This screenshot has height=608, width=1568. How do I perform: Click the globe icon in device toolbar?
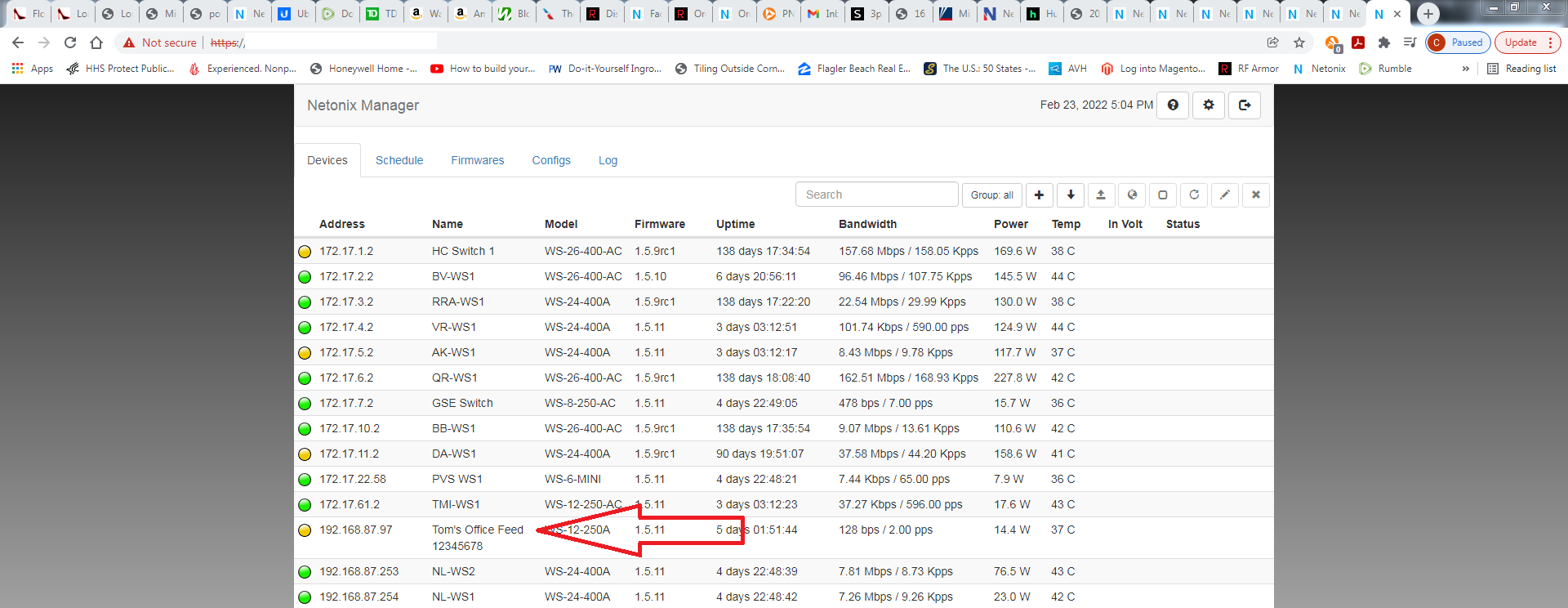pos(1132,194)
